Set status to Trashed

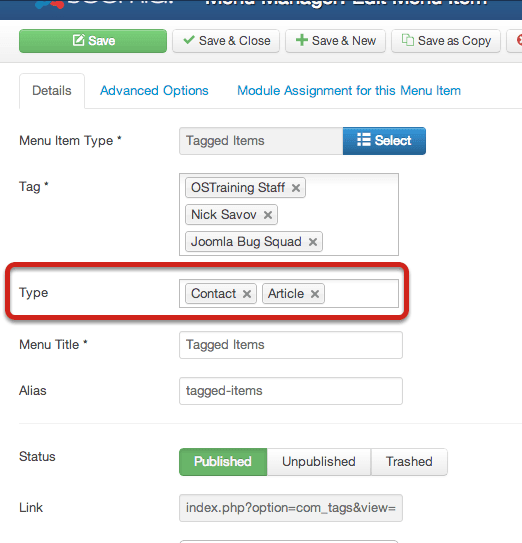[409, 462]
